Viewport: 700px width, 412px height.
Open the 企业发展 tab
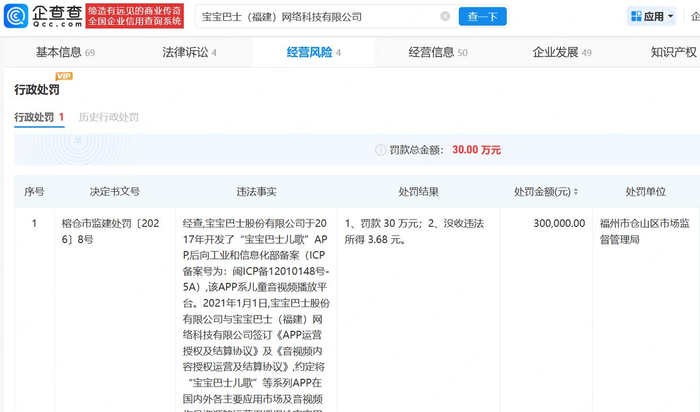[562, 52]
